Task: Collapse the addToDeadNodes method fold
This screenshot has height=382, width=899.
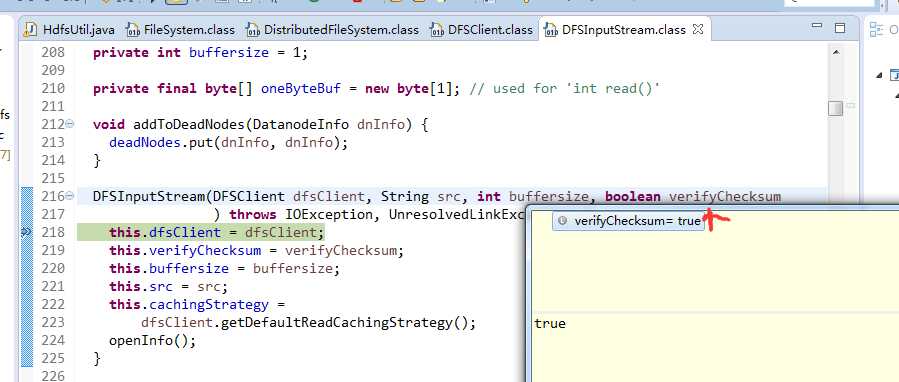Action: 69,124
